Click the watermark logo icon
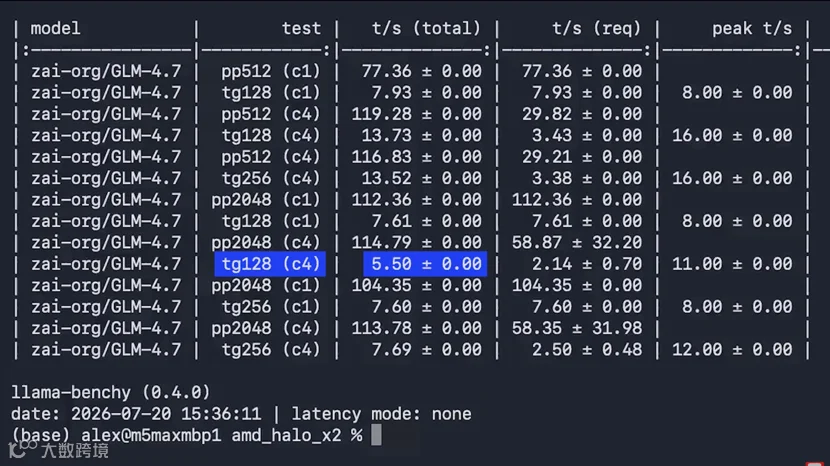830x466 pixels. (x=23, y=449)
